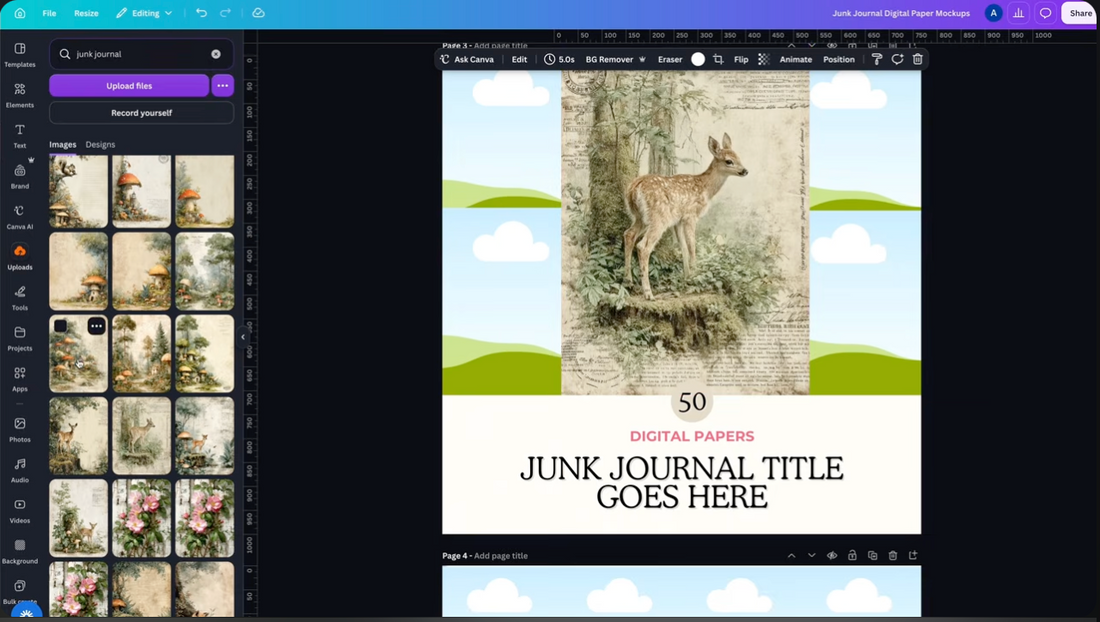Viewport: 1100px width, 622px height.
Task: Copy style with the paint roller icon
Action: point(877,60)
